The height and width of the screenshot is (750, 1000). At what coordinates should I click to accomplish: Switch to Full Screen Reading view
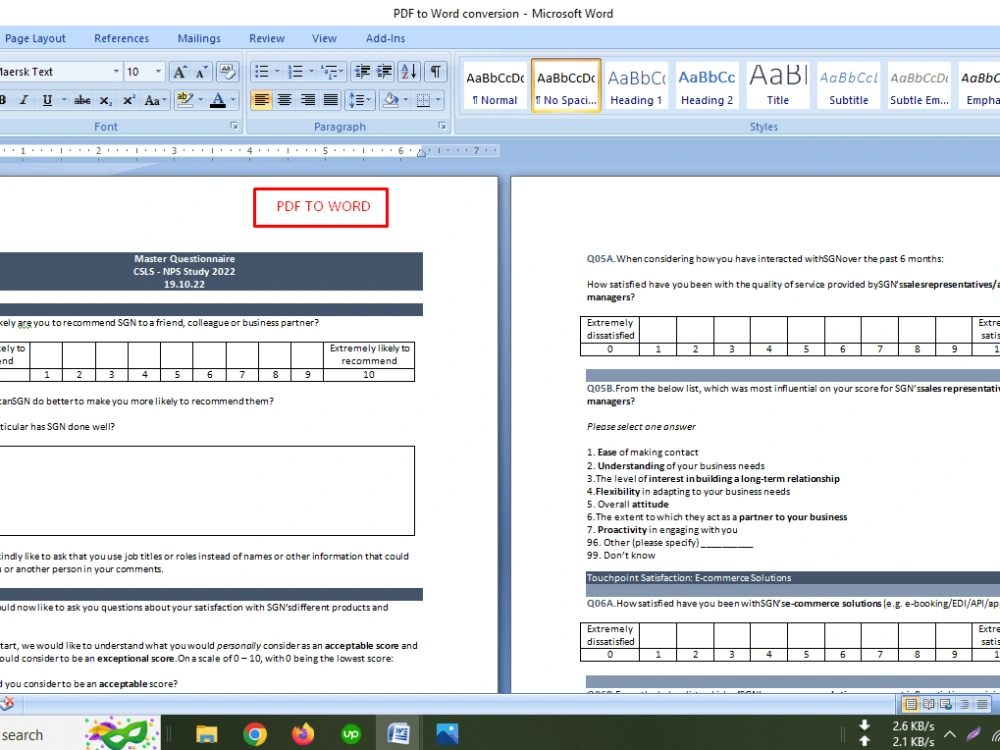coord(929,704)
